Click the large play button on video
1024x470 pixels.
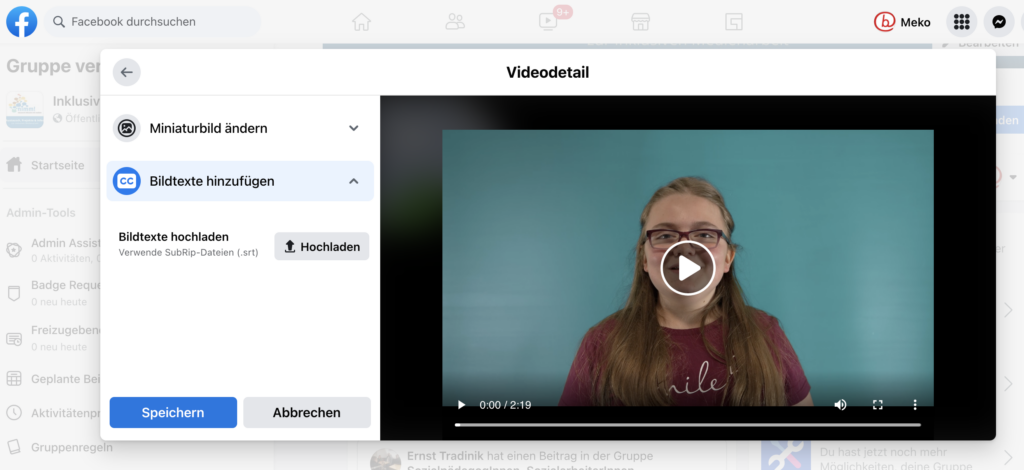[x=688, y=268]
